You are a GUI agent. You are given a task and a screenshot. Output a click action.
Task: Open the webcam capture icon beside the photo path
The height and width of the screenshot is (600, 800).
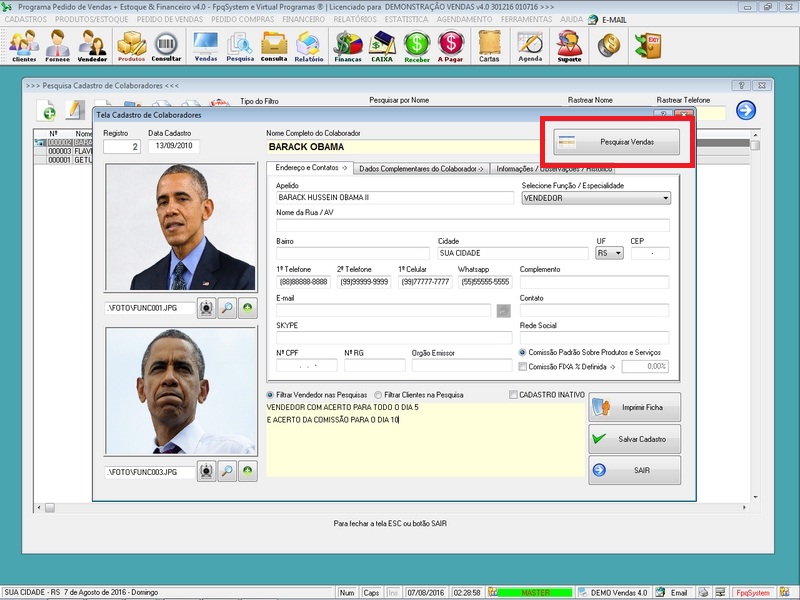(206, 308)
